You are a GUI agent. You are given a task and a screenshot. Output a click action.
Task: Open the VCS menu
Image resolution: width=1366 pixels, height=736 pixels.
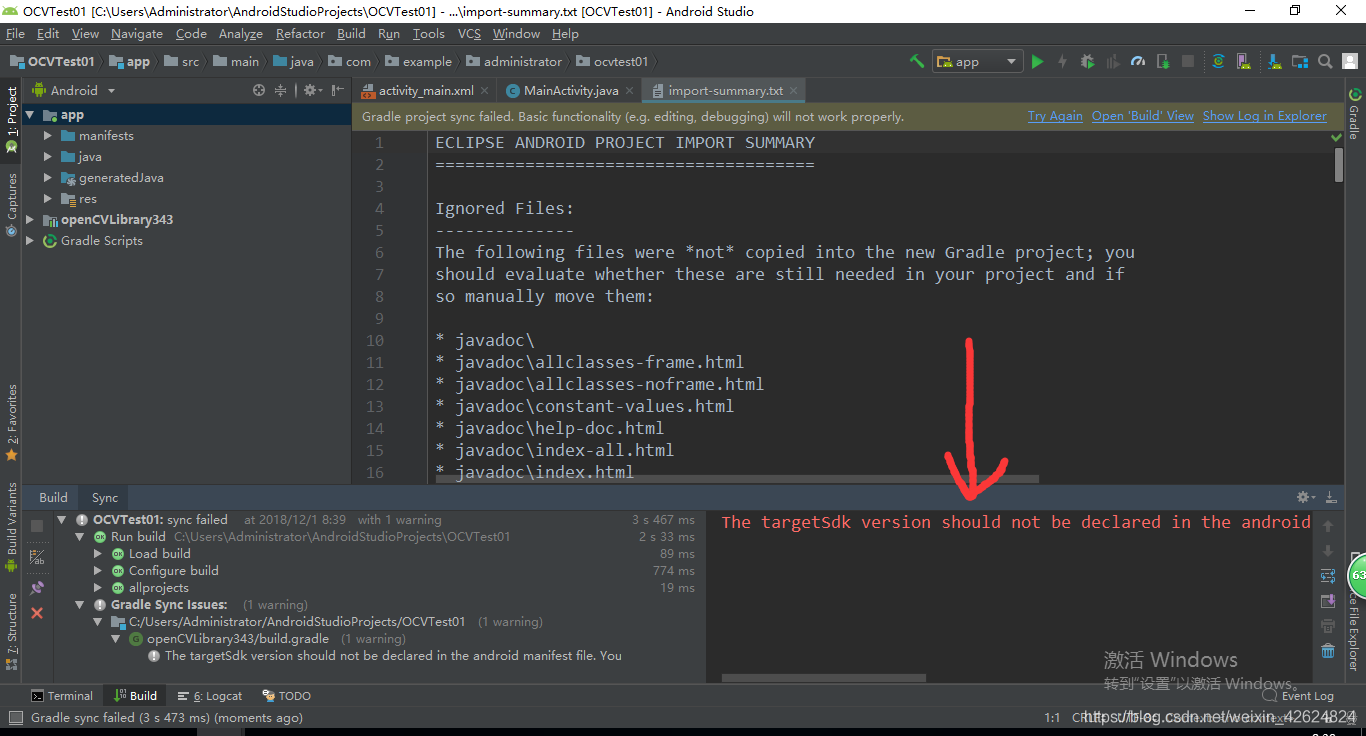pos(469,33)
